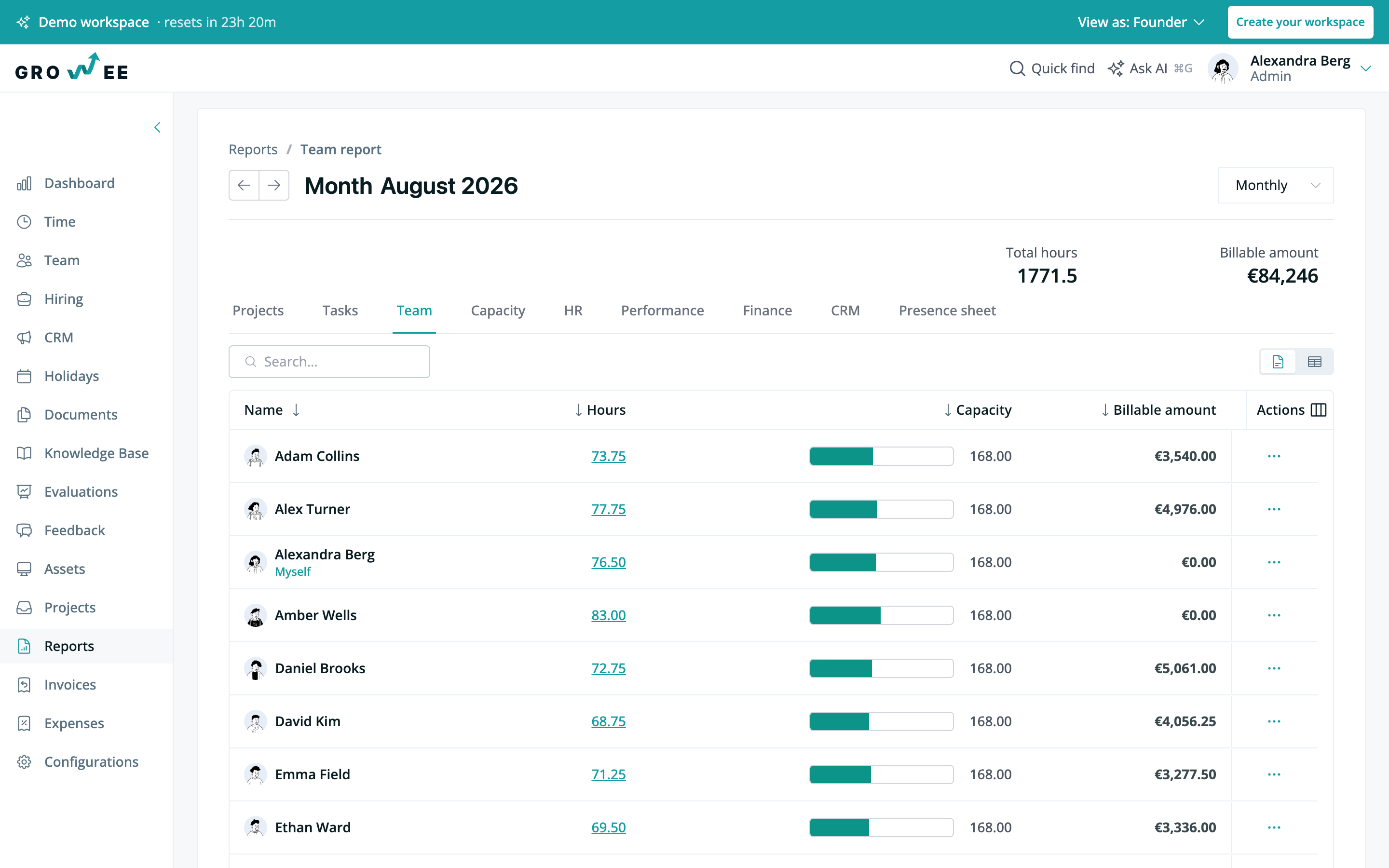
Task: Open the Evaluations icon
Action: pos(24,491)
